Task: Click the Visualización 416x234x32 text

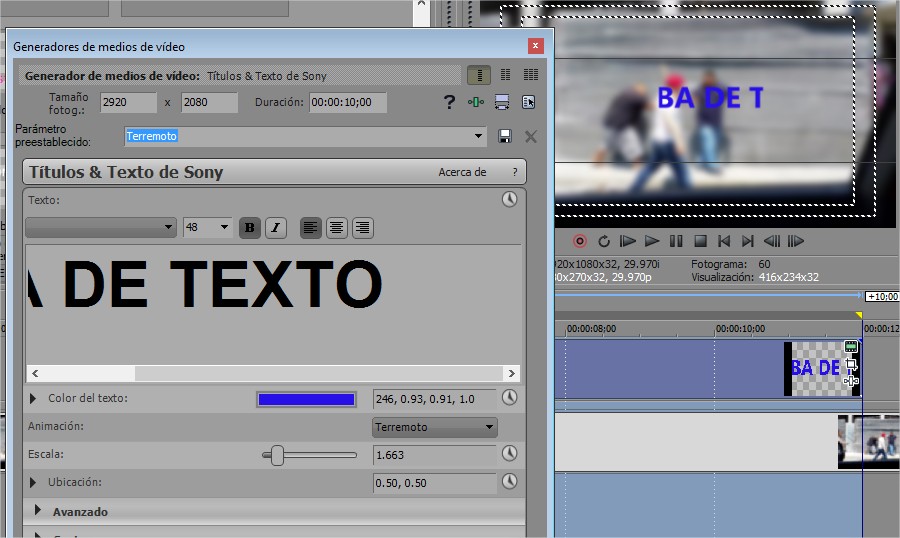Action: (789, 277)
